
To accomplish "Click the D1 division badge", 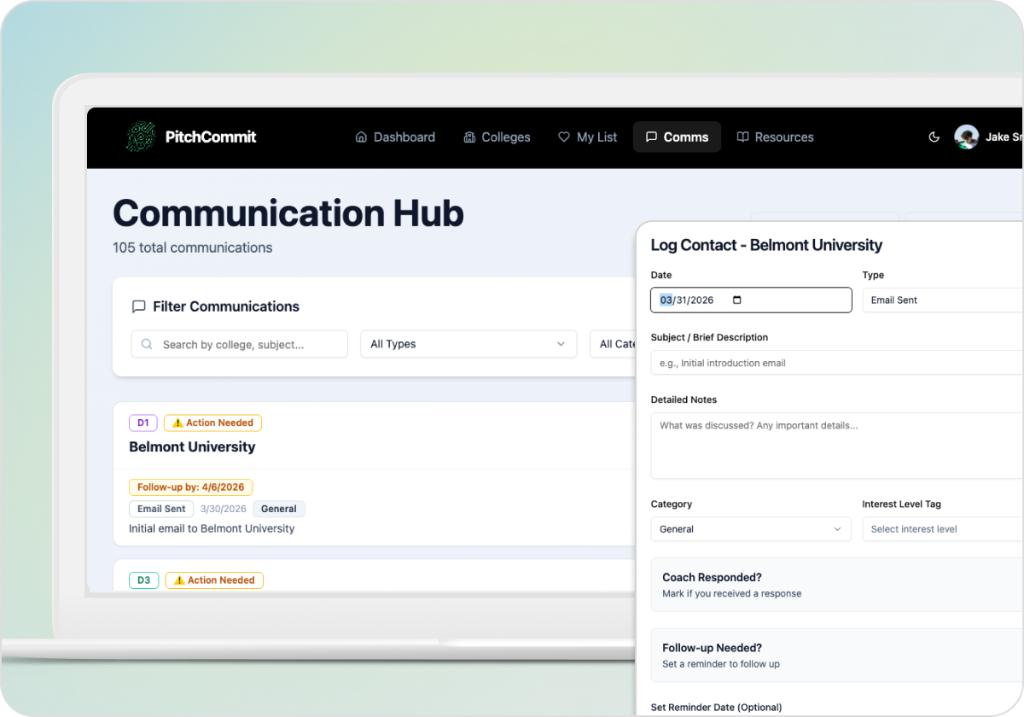I will (143, 423).
